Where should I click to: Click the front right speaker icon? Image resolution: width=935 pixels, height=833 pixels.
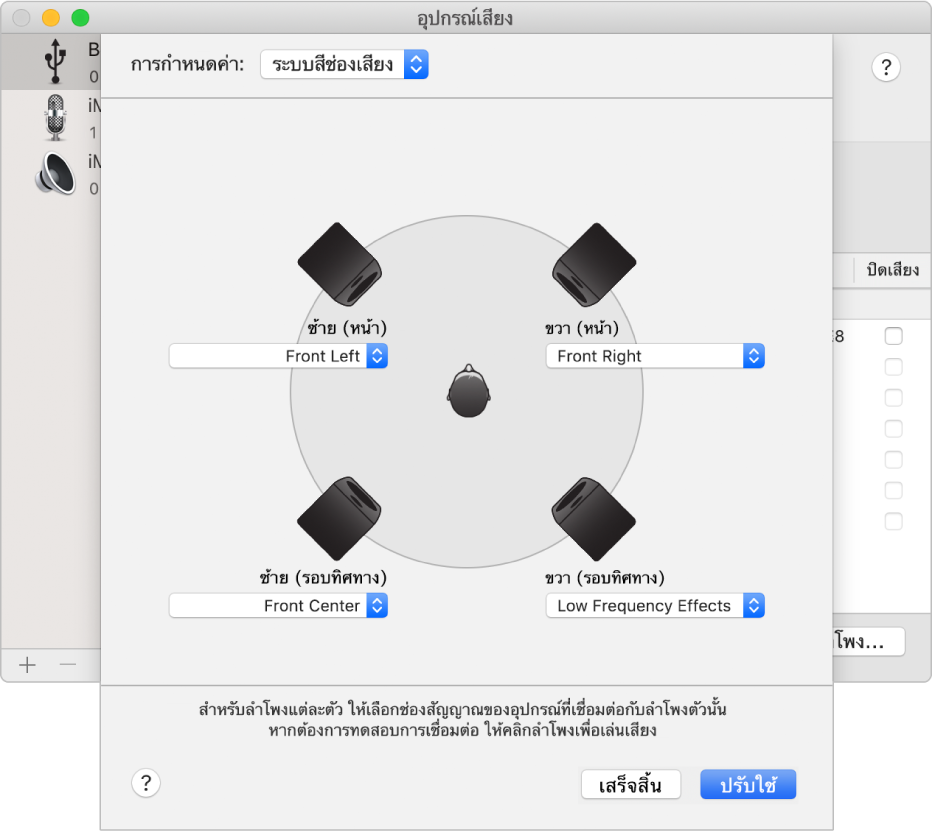pyautogui.click(x=595, y=263)
